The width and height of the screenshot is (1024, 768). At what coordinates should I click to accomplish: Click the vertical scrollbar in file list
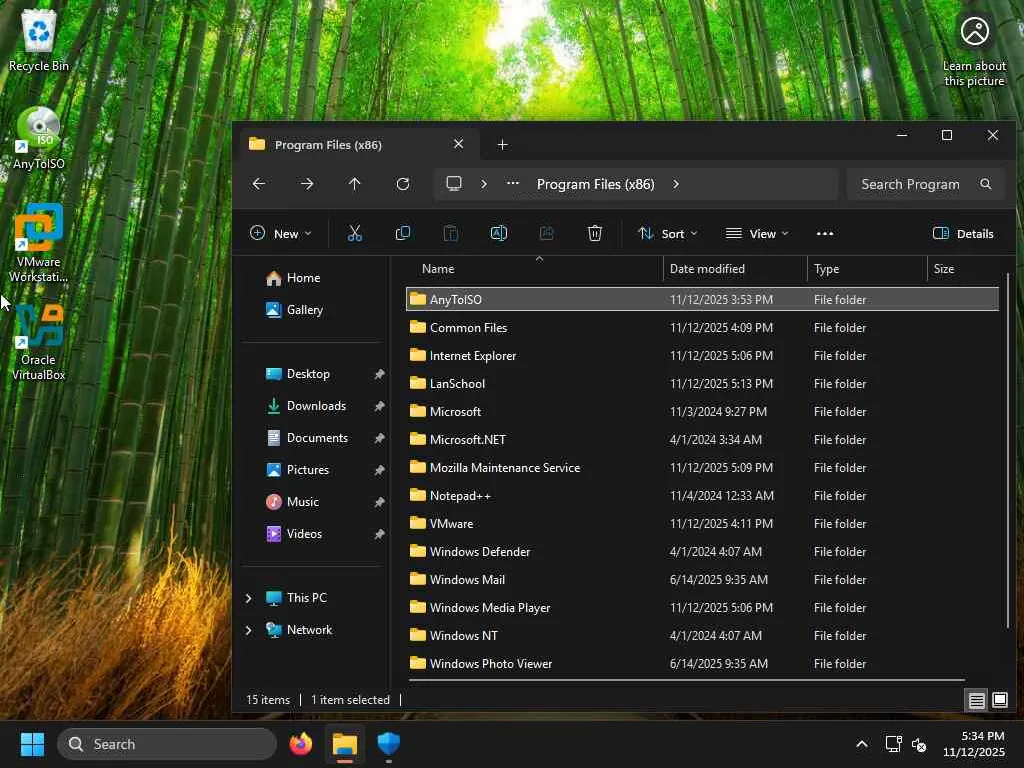click(1008, 451)
